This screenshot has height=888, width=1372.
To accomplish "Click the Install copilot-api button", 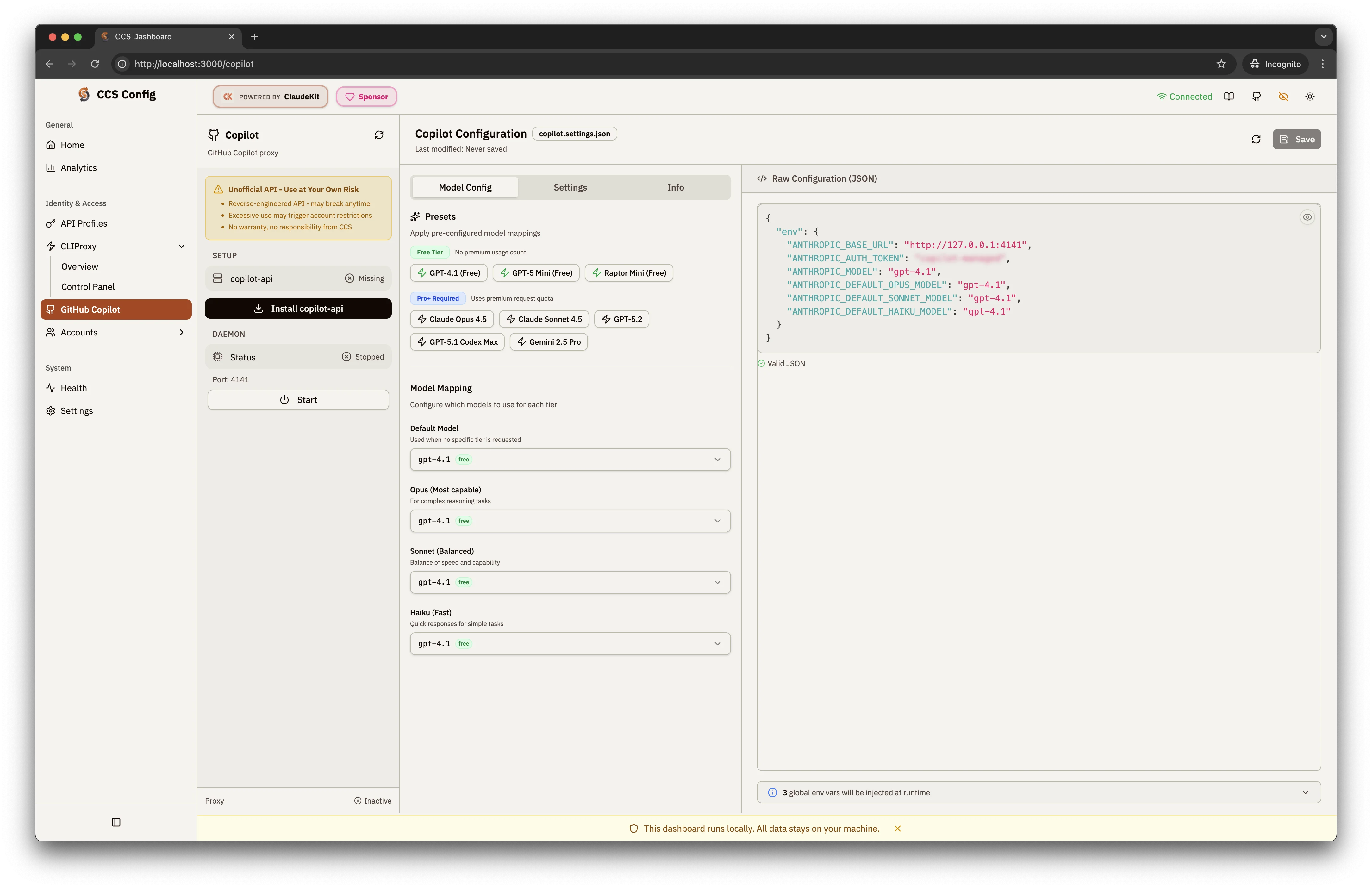I will point(298,309).
